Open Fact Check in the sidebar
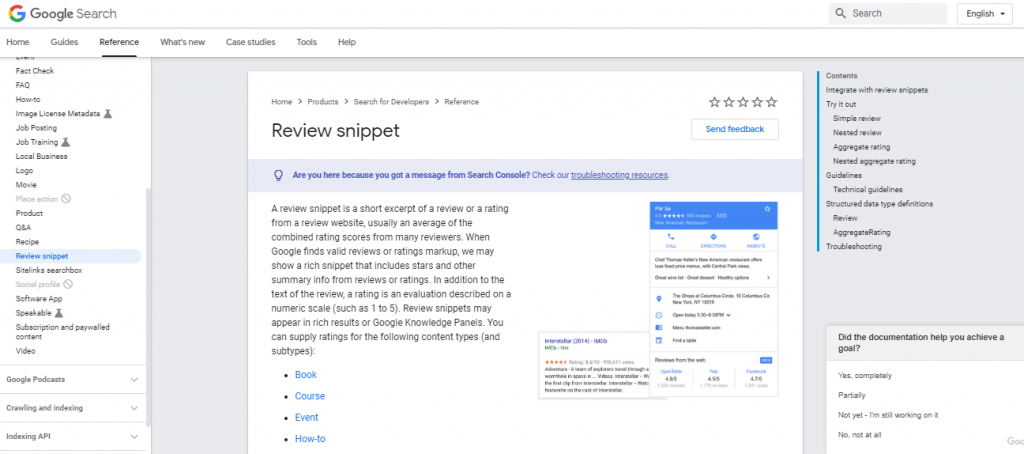Image resolution: width=1024 pixels, height=454 pixels. tap(35, 71)
